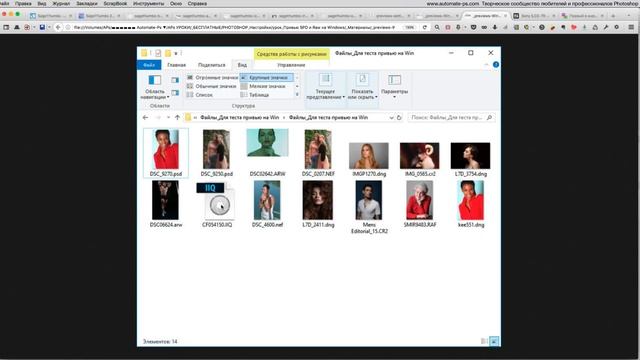The height and width of the screenshot is (360, 640).
Task: Switch to the Поделиться ribbon tab
Action: (211, 65)
